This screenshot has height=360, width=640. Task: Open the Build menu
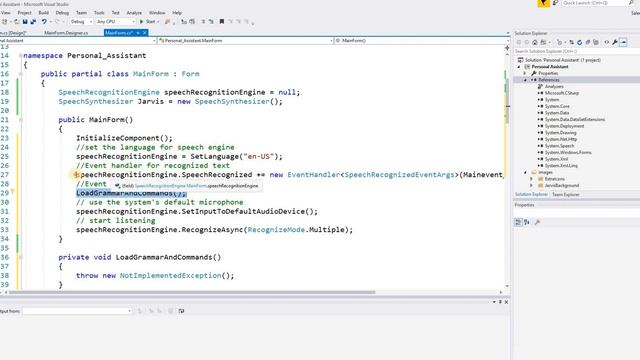(x=44, y=13)
